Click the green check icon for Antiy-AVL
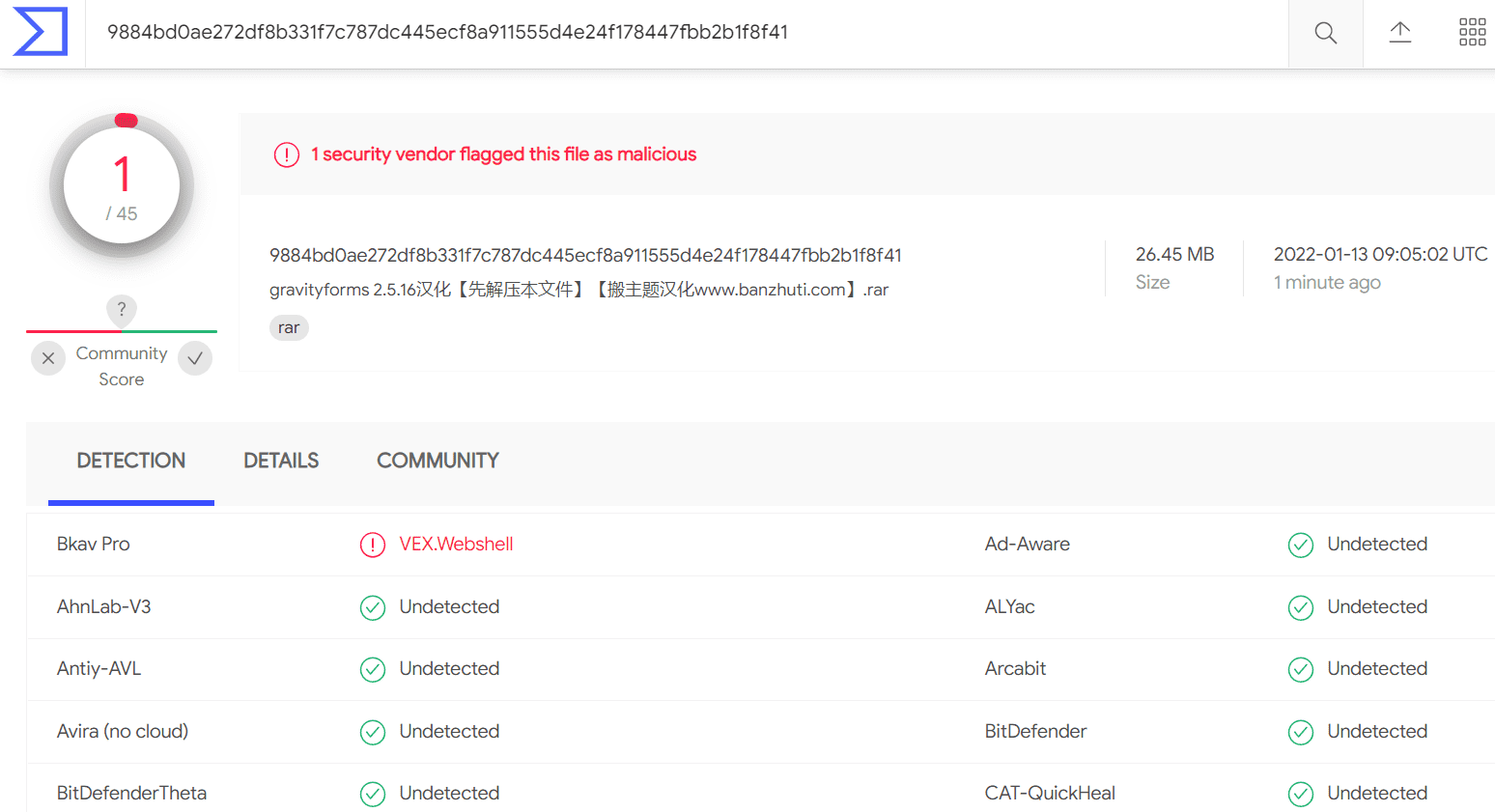This screenshot has height=812, width=1495. 373,669
